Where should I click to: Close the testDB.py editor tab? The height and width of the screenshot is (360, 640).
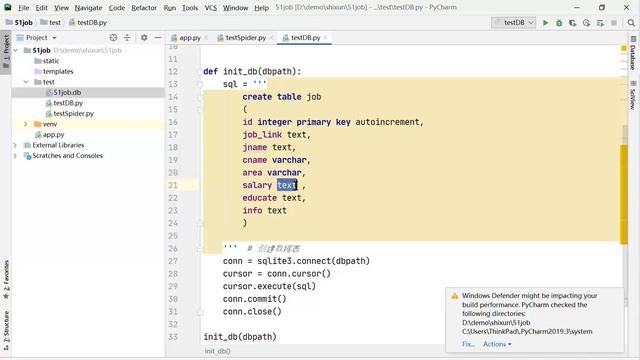(325, 38)
